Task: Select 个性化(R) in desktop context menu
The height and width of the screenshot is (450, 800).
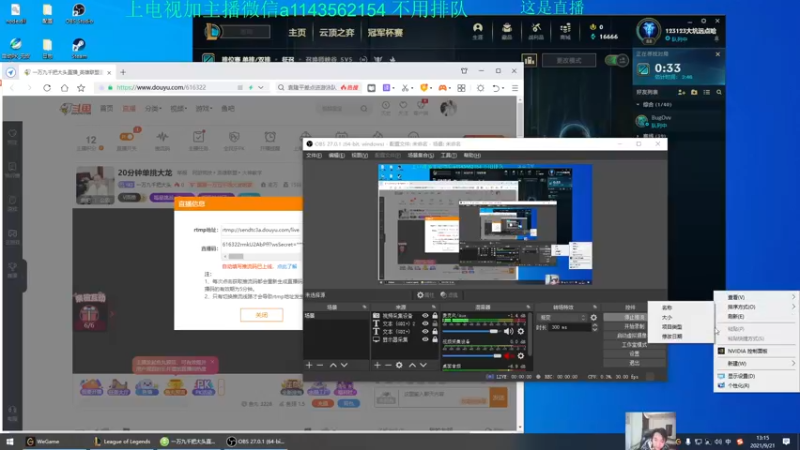Action: coord(757,386)
